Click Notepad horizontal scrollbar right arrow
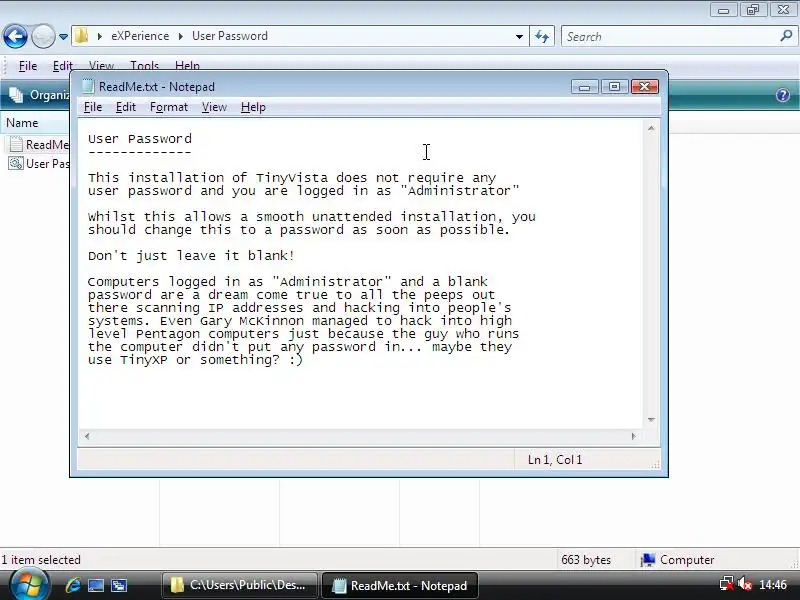The height and width of the screenshot is (600, 800). (x=634, y=436)
